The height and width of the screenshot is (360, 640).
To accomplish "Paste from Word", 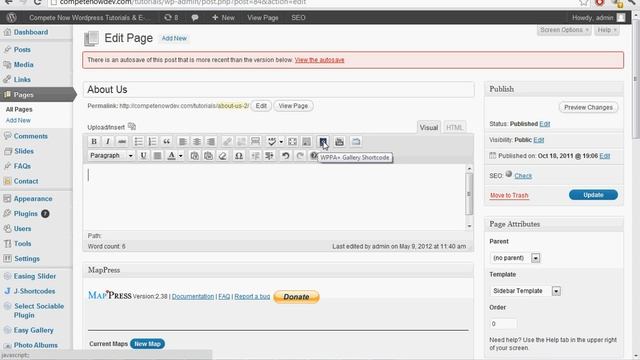I will pyautogui.click(x=209, y=156).
